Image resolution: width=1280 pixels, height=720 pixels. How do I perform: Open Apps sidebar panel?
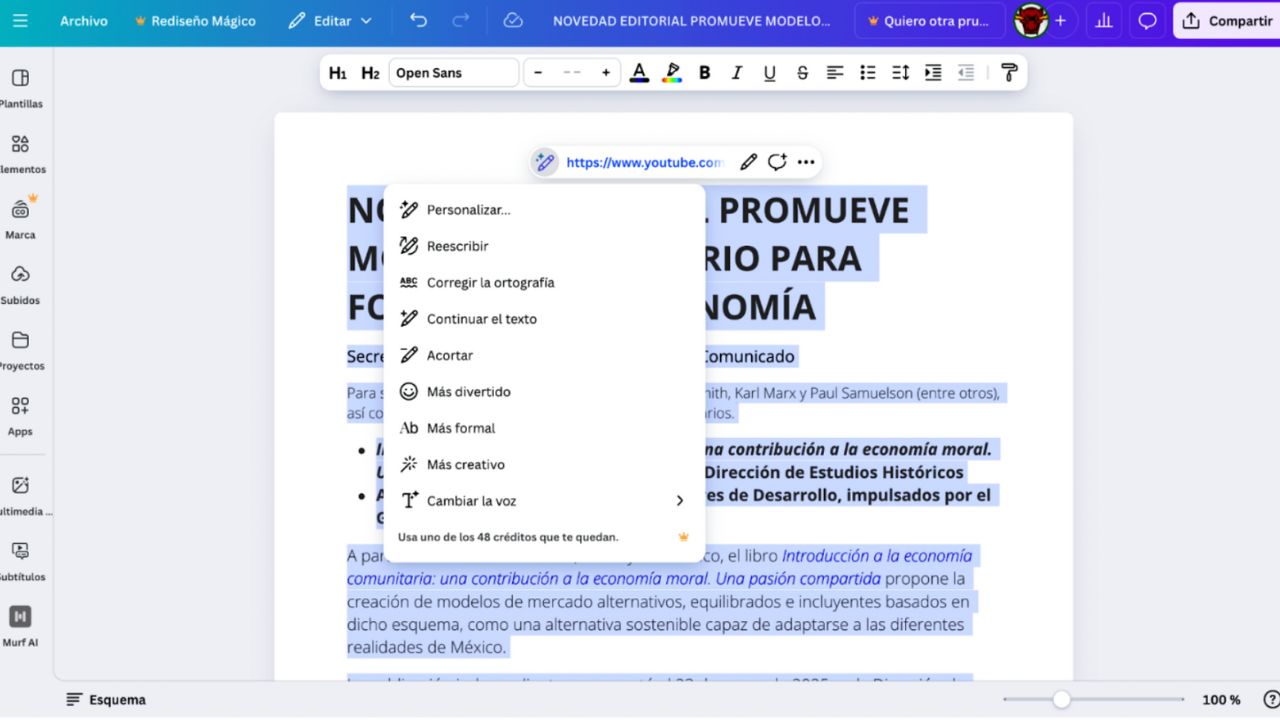(x=20, y=416)
